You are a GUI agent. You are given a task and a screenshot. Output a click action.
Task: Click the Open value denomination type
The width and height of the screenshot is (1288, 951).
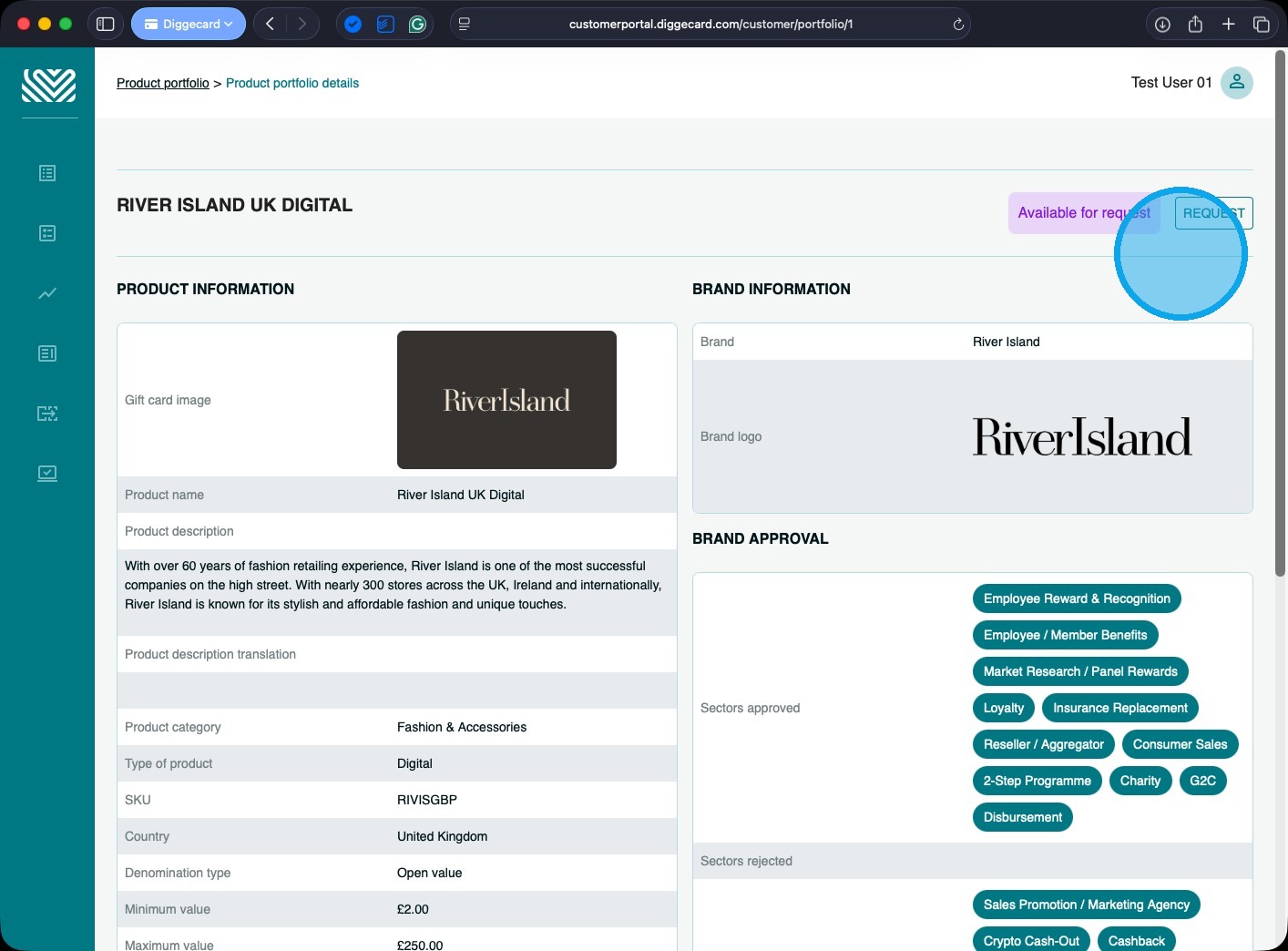(430, 873)
